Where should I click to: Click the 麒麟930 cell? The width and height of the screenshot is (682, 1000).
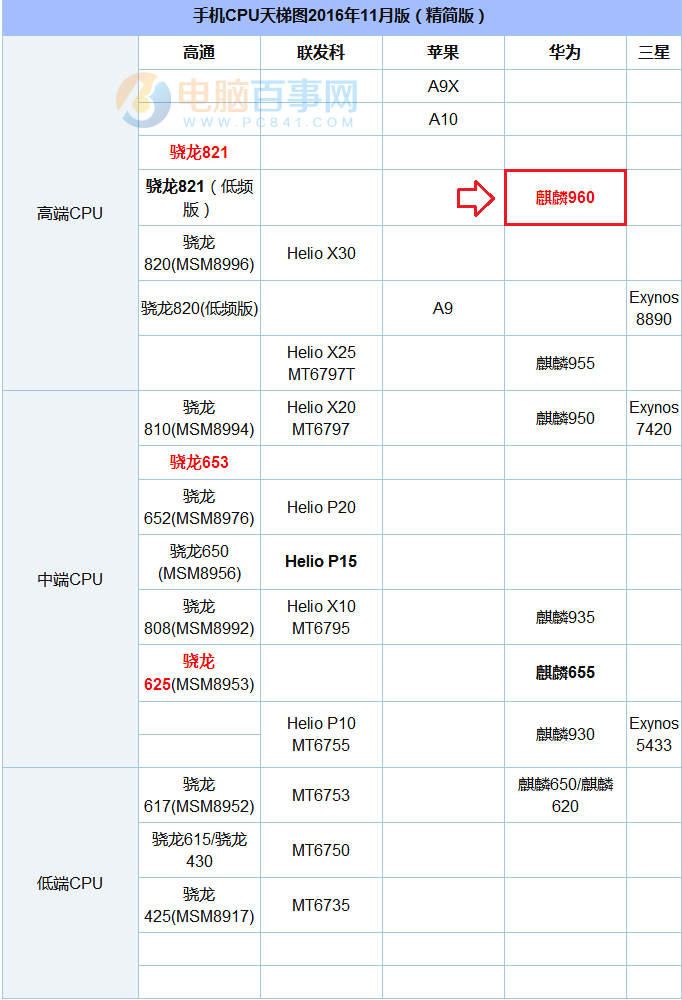point(565,735)
